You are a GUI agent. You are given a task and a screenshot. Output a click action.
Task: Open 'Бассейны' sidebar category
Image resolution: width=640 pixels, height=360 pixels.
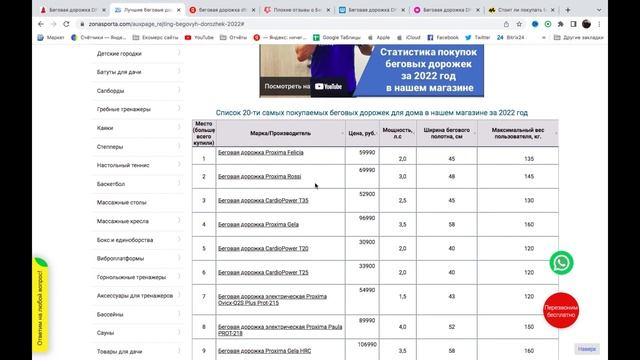coord(110,314)
